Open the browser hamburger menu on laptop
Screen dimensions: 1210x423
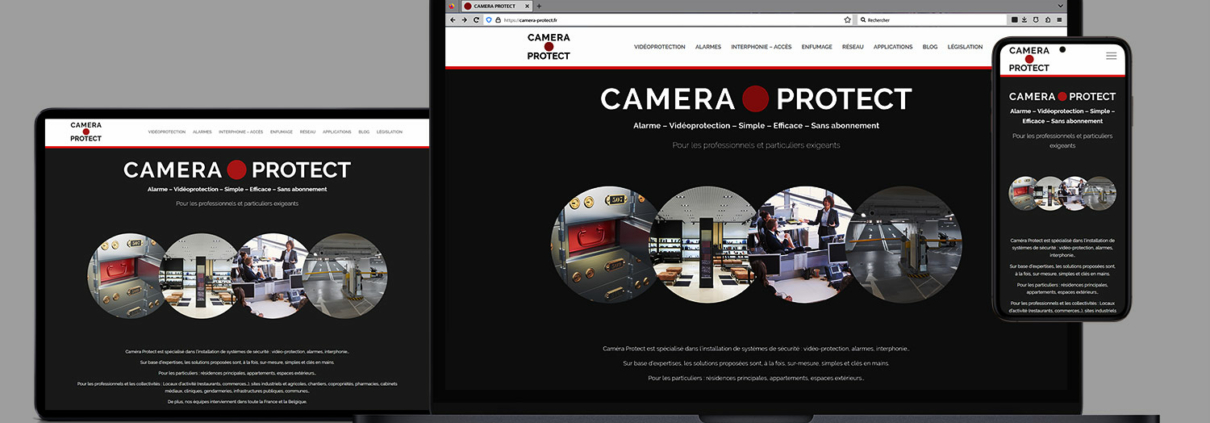click(1059, 19)
